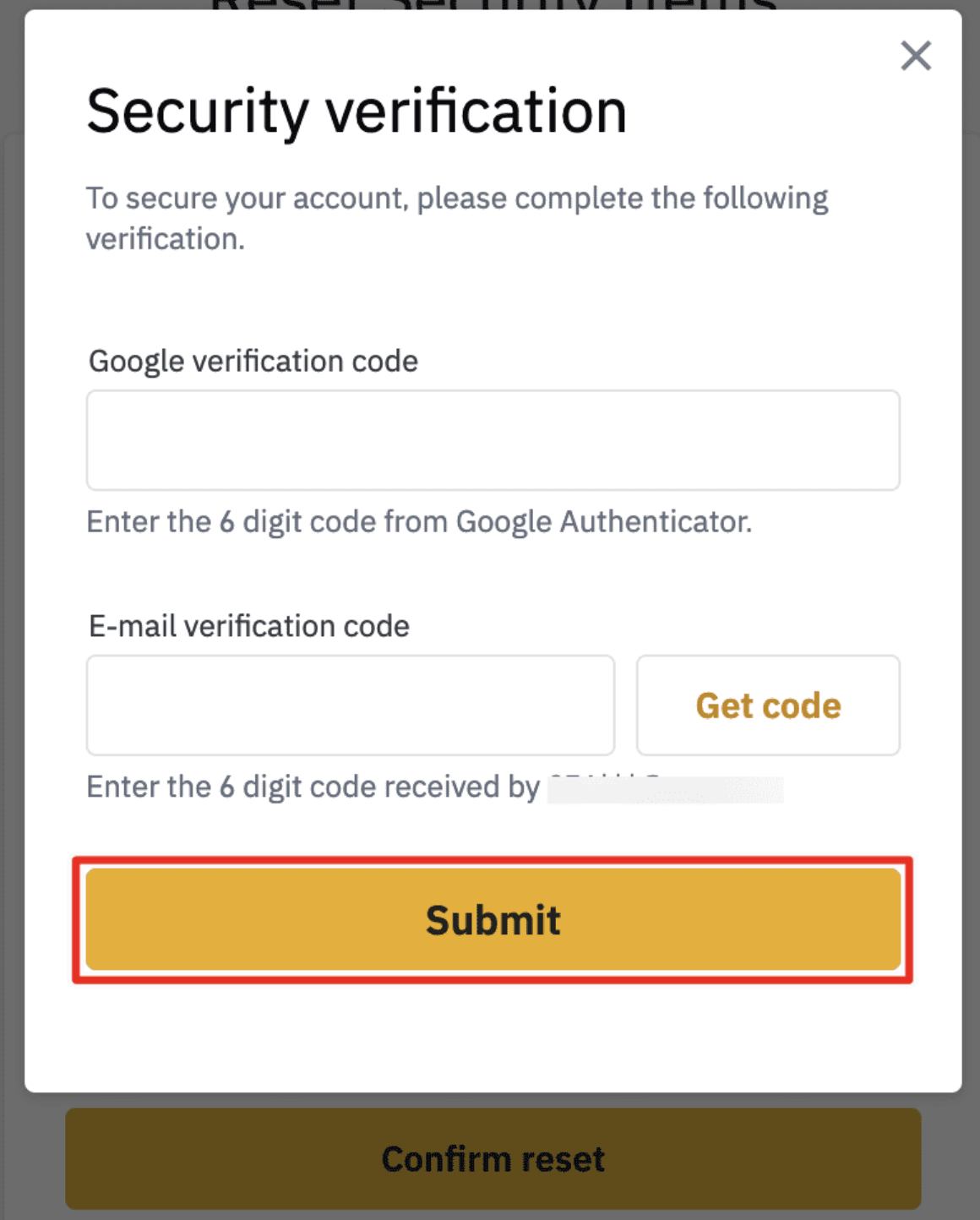Focus the Google verification code field

[493, 440]
